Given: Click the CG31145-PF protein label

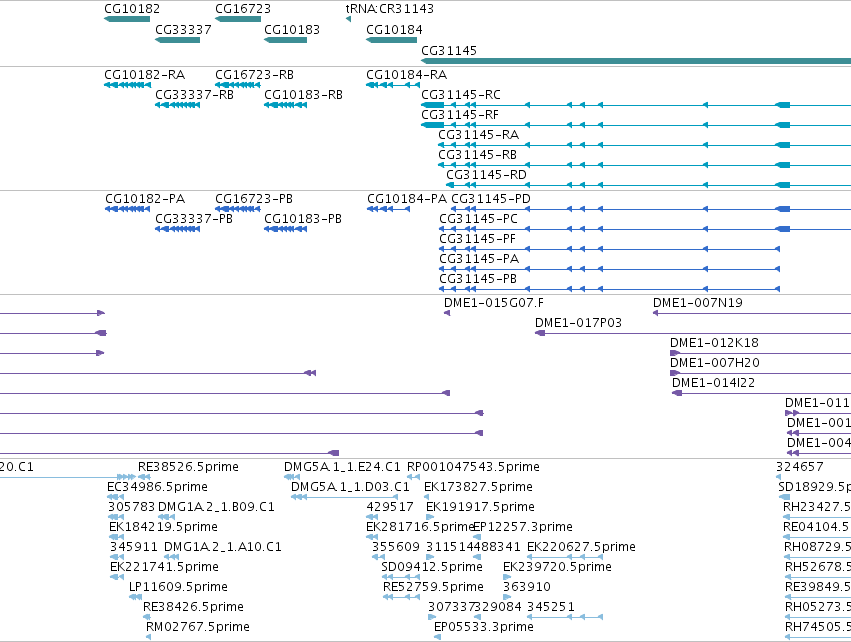Looking at the screenshot, I should 478,239.
